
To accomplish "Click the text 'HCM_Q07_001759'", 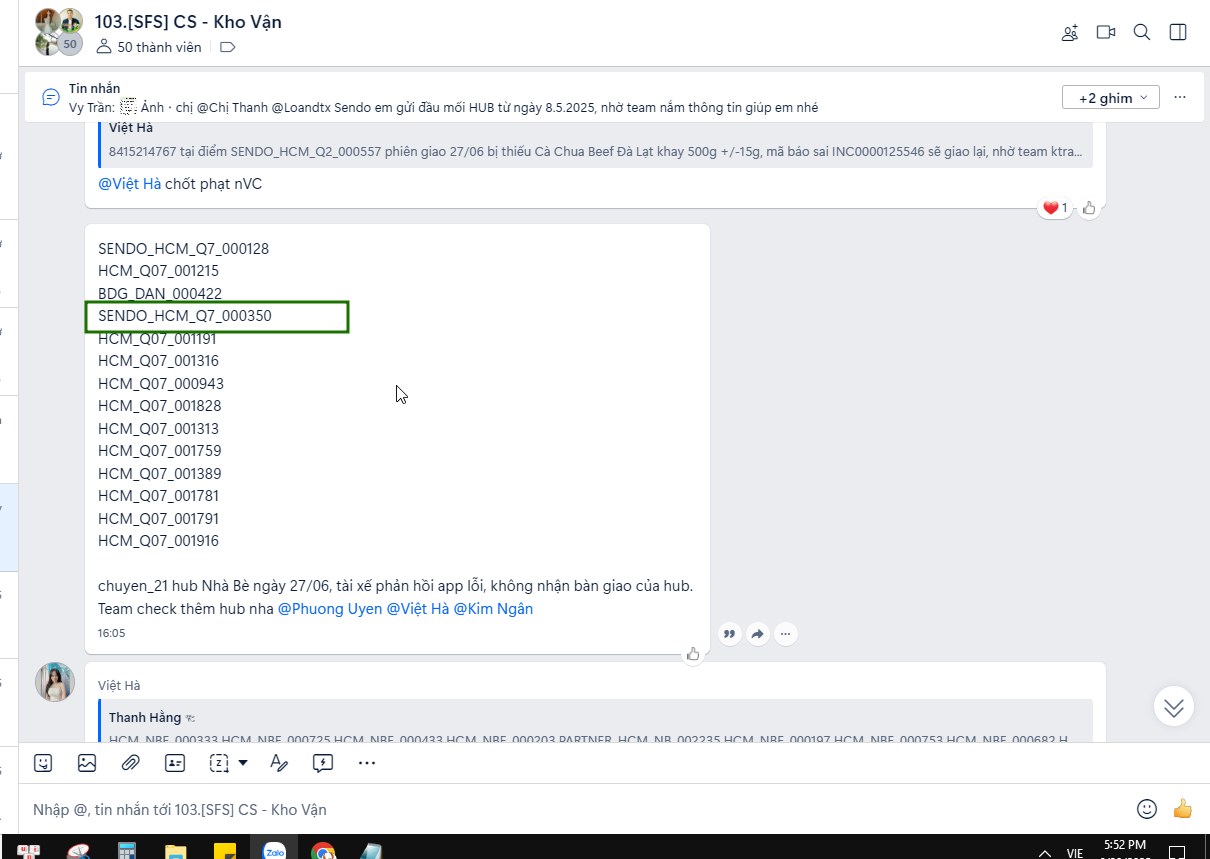I will pos(160,451).
